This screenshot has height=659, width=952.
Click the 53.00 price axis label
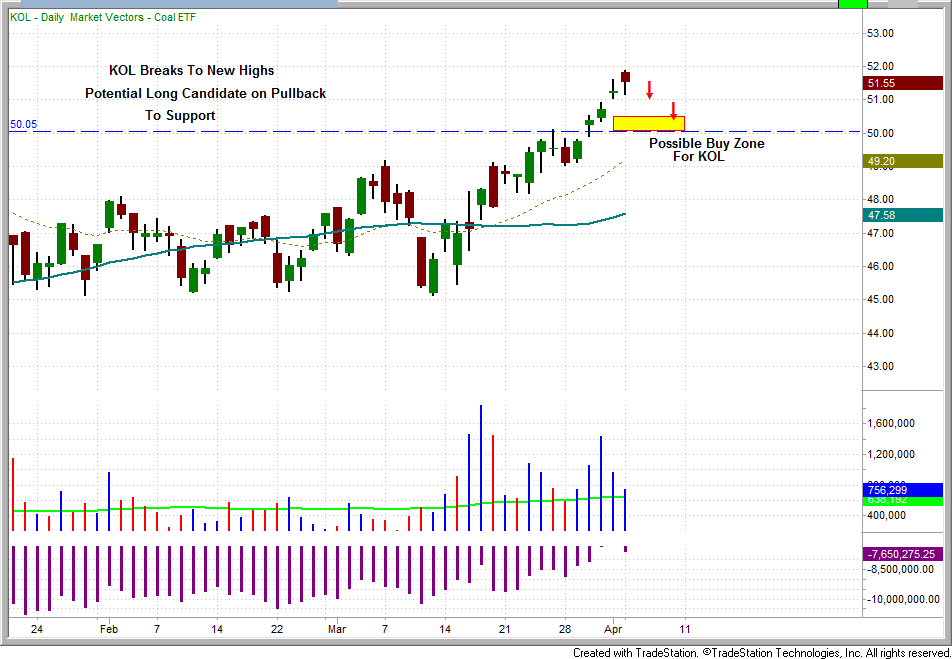(880, 33)
